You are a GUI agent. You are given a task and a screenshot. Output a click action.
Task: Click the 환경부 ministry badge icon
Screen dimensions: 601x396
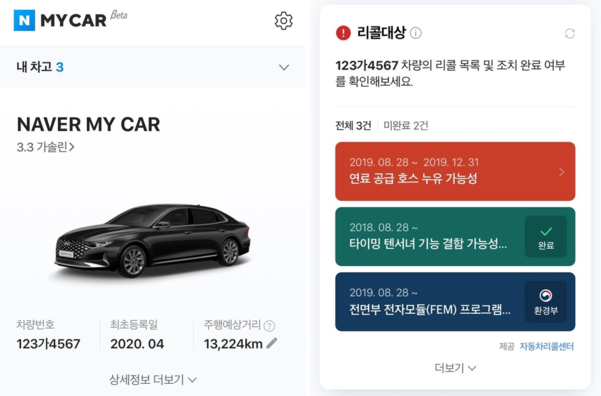tap(545, 302)
